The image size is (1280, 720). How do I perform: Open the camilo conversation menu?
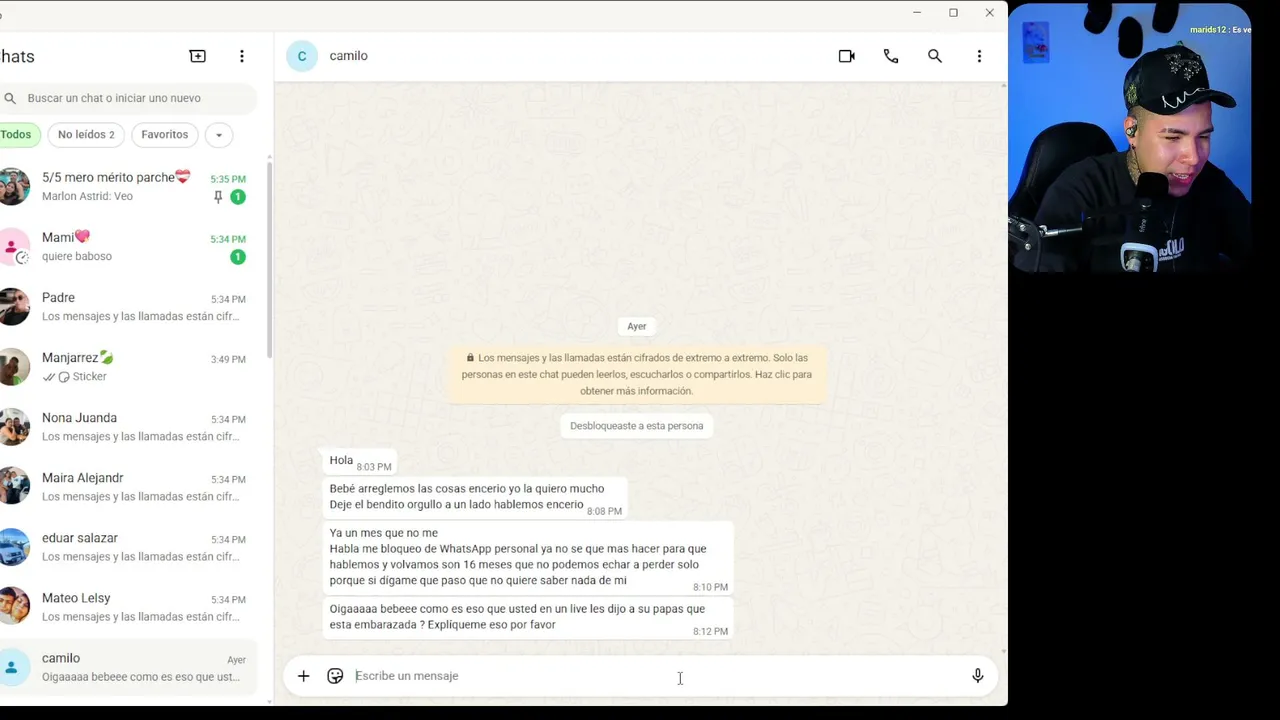979,56
